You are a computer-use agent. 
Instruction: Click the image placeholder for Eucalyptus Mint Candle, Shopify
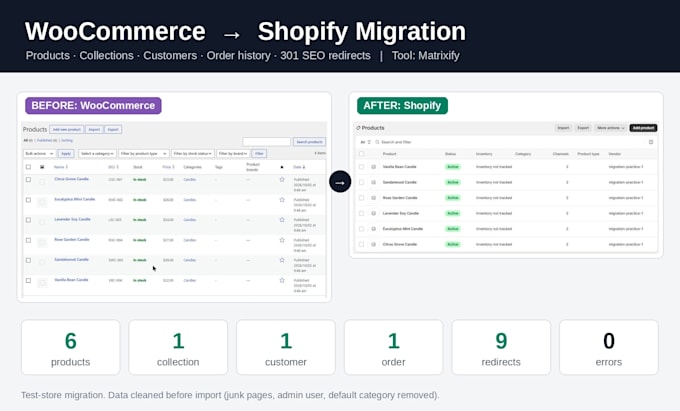(x=373, y=229)
